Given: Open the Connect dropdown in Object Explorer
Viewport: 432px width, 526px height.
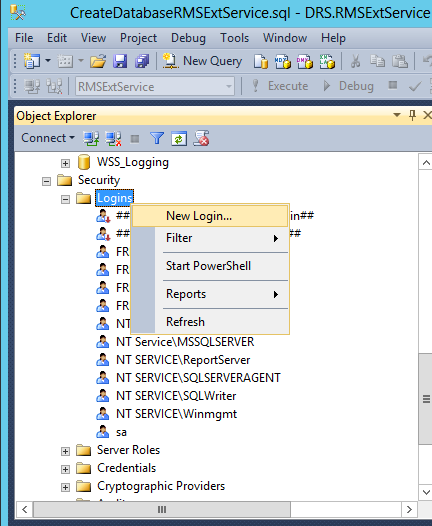Looking at the screenshot, I should point(48,138).
